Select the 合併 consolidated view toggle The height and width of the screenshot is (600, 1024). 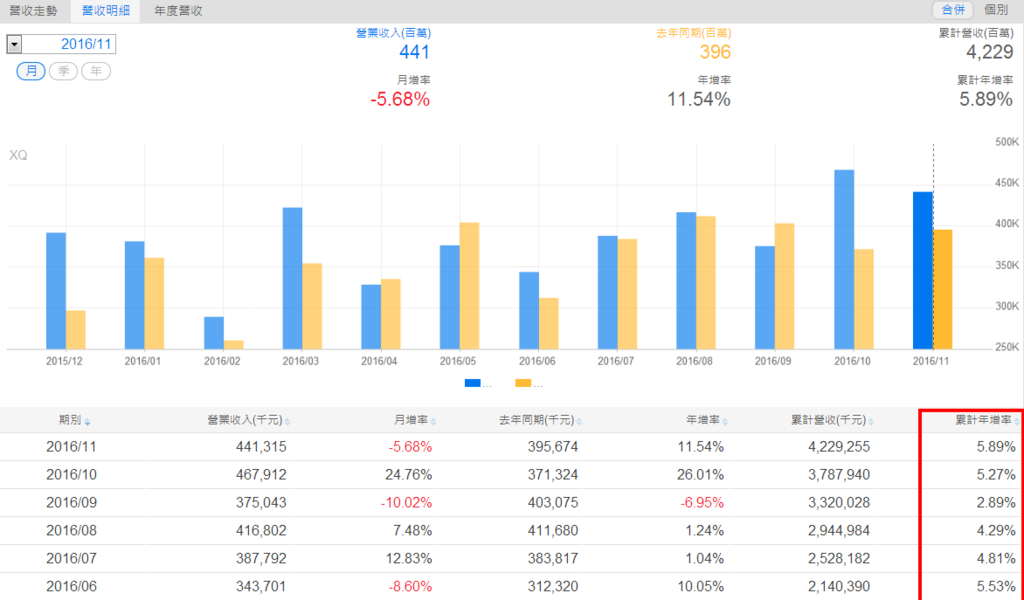coord(953,10)
